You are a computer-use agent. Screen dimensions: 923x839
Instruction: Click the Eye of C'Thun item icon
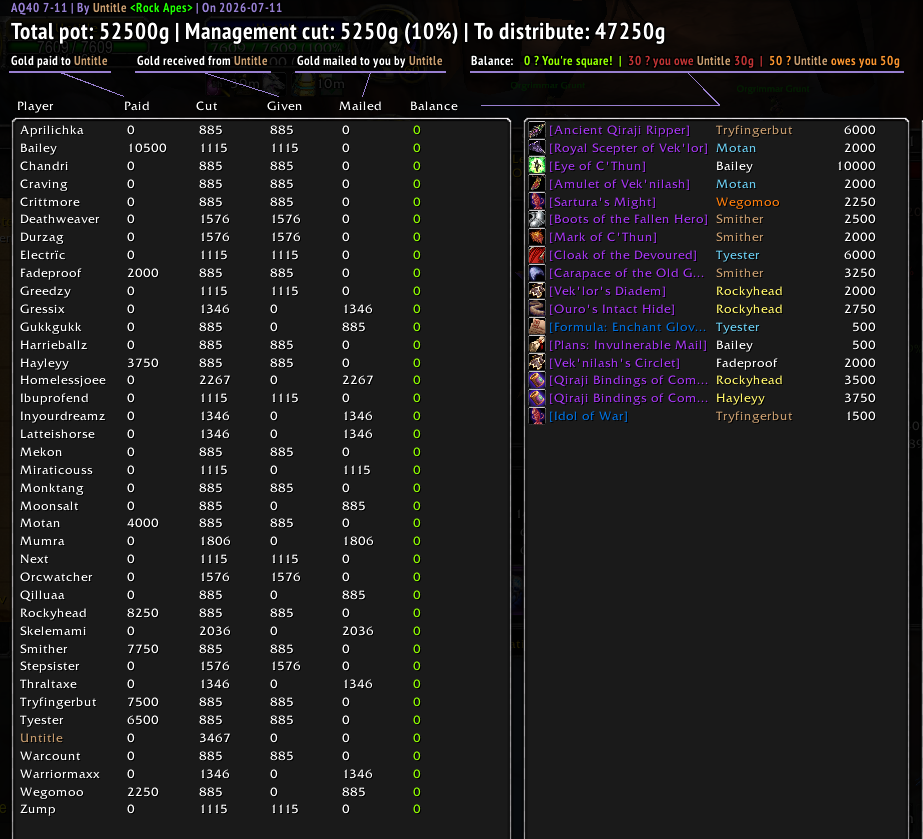[536, 166]
